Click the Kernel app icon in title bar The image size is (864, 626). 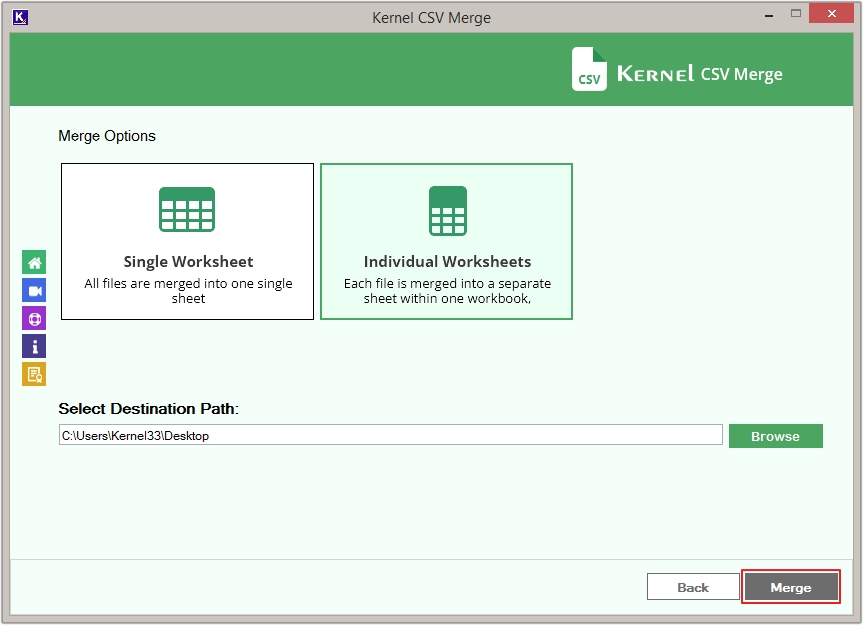coord(20,18)
